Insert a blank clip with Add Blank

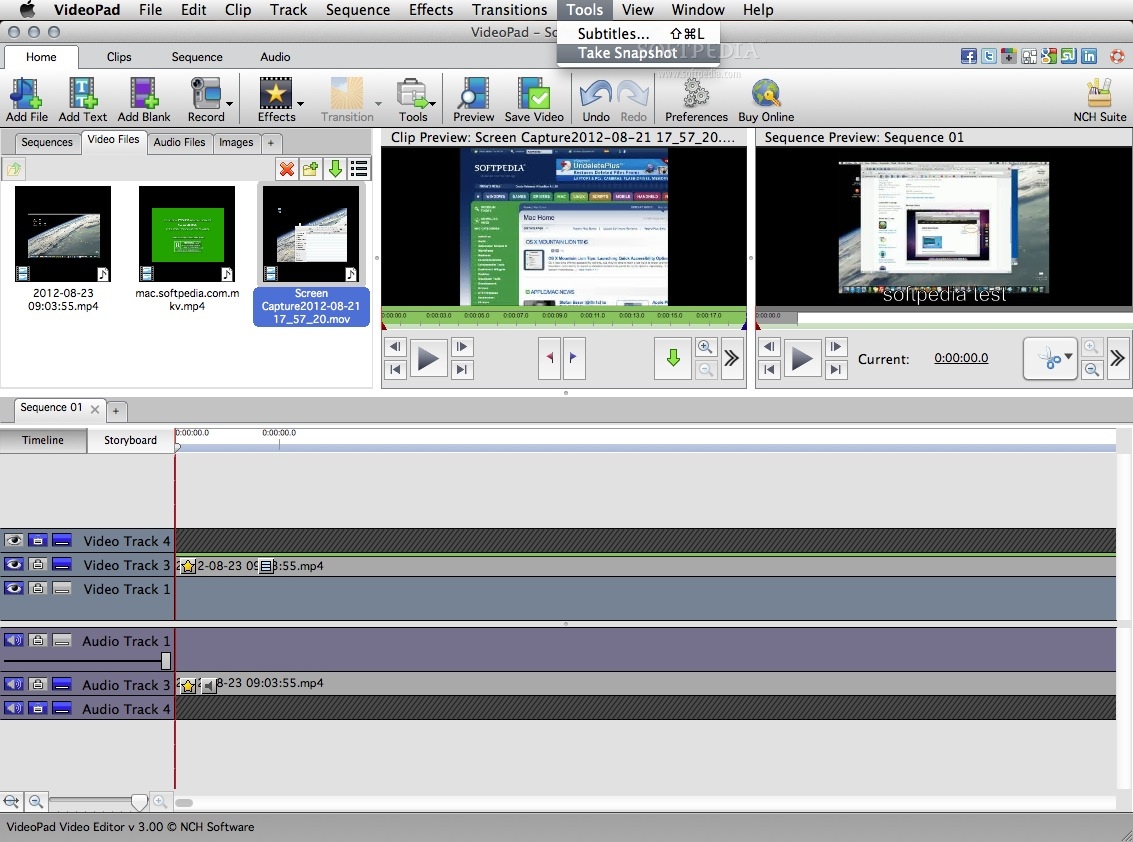coord(144,99)
